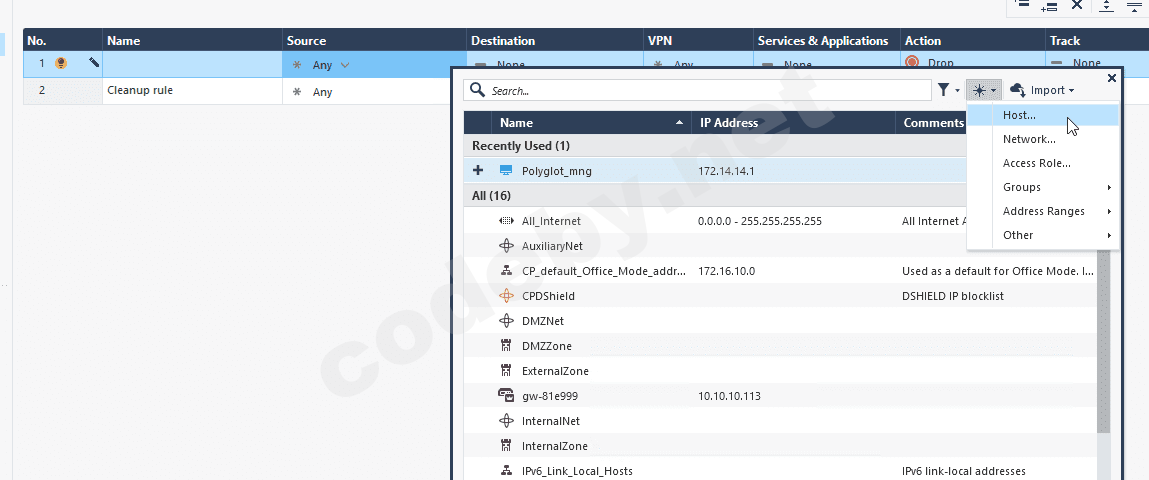1149x480 pixels.
Task: Click IP address 10.10.10.113
Action: [729, 396]
